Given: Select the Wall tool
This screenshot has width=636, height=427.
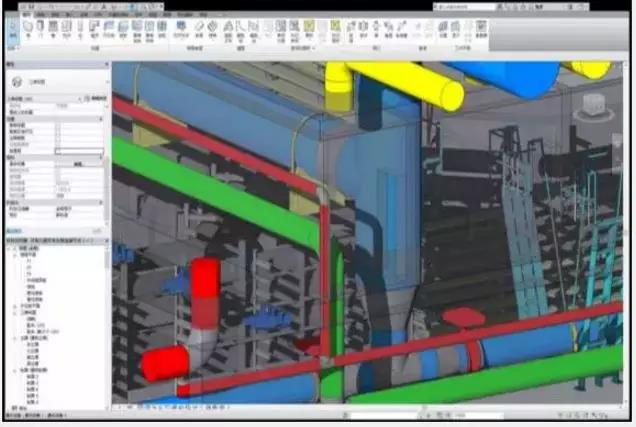Looking at the screenshot, I should point(28,30).
